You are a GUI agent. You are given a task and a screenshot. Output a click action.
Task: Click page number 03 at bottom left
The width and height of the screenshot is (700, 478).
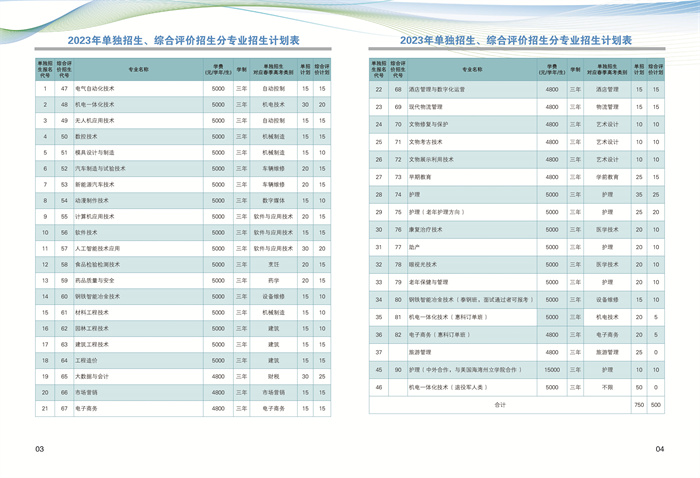(39, 450)
